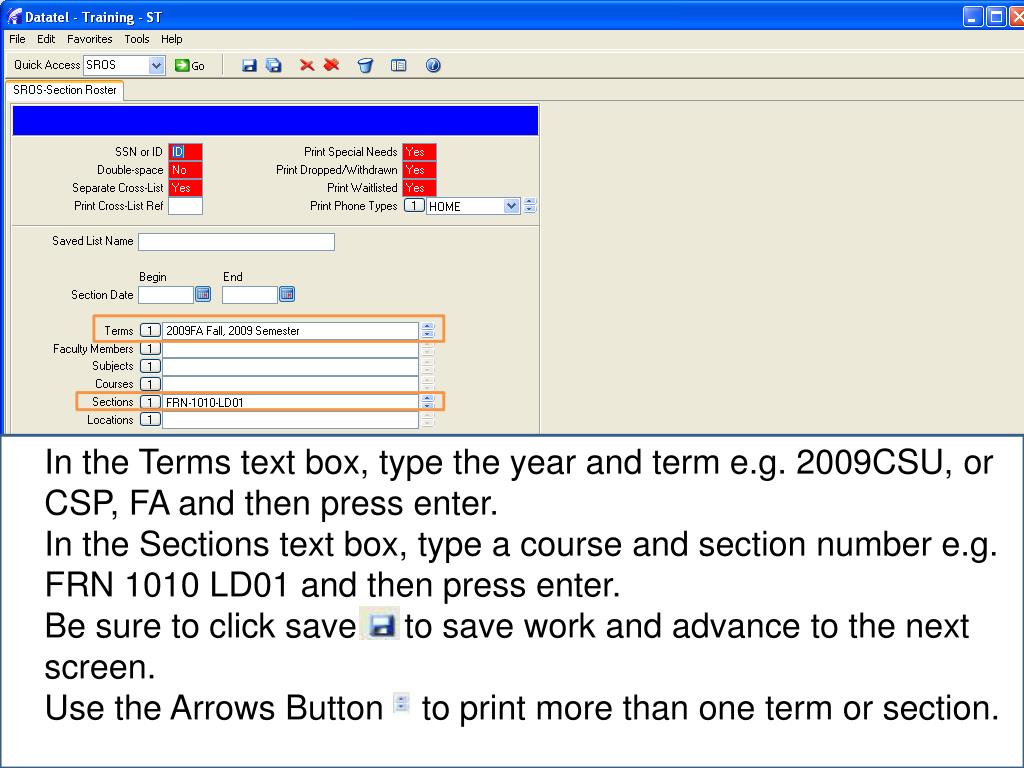The width and height of the screenshot is (1024, 768).
Task: Click the Section Date End field
Action: point(249,295)
